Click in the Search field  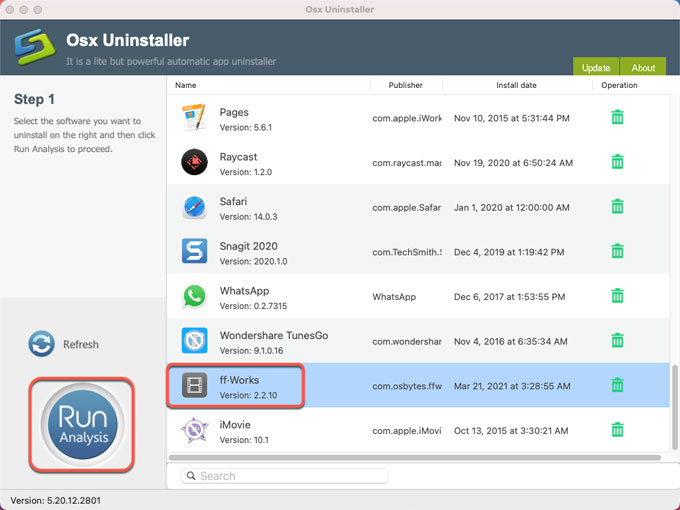click(x=284, y=476)
